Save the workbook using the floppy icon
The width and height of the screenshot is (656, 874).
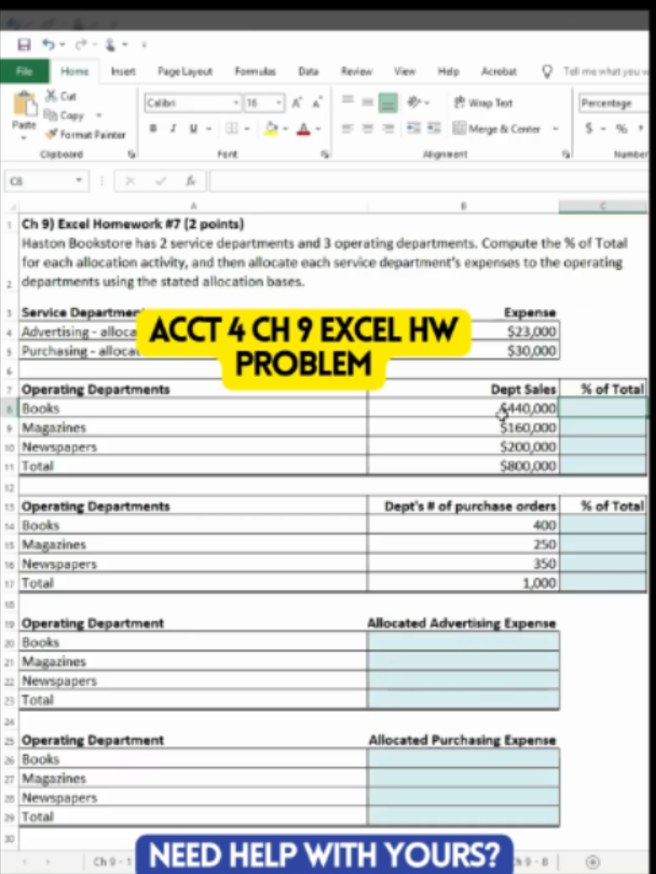(x=24, y=45)
